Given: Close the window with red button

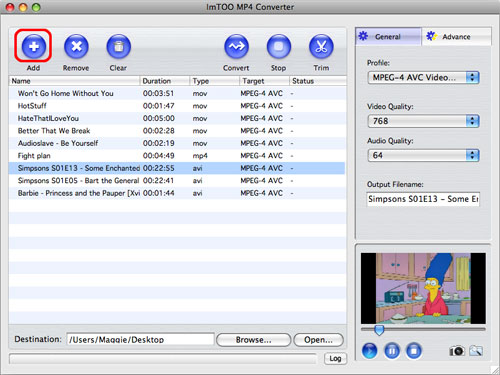Looking at the screenshot, I should (x=10, y=7).
